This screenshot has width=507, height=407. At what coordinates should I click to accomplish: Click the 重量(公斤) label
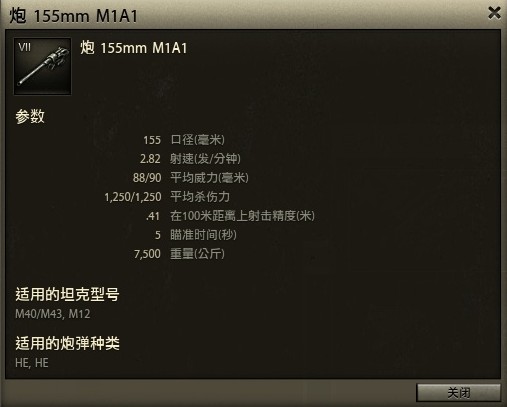pyautogui.click(x=197, y=254)
